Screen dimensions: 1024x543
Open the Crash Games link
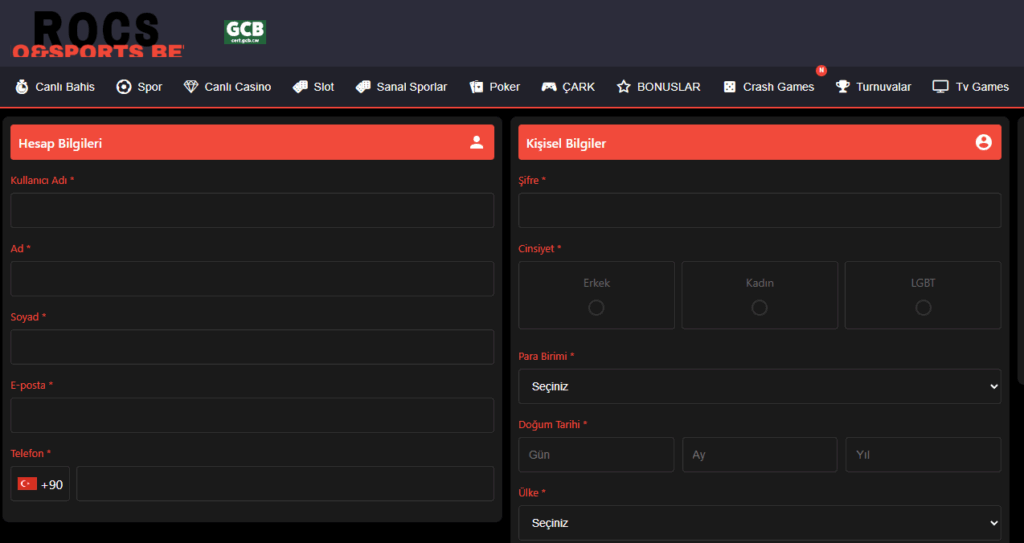coord(769,86)
